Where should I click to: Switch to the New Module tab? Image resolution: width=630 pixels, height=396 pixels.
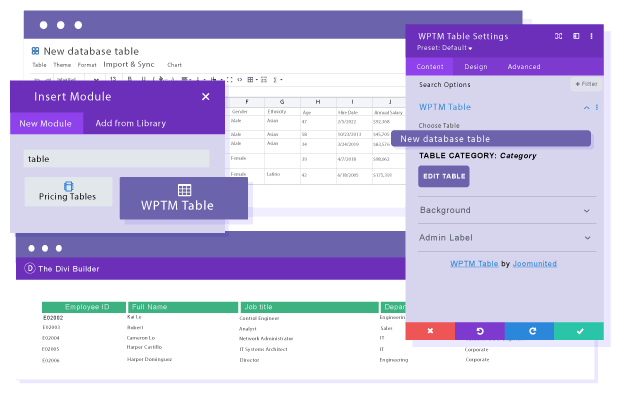point(46,123)
